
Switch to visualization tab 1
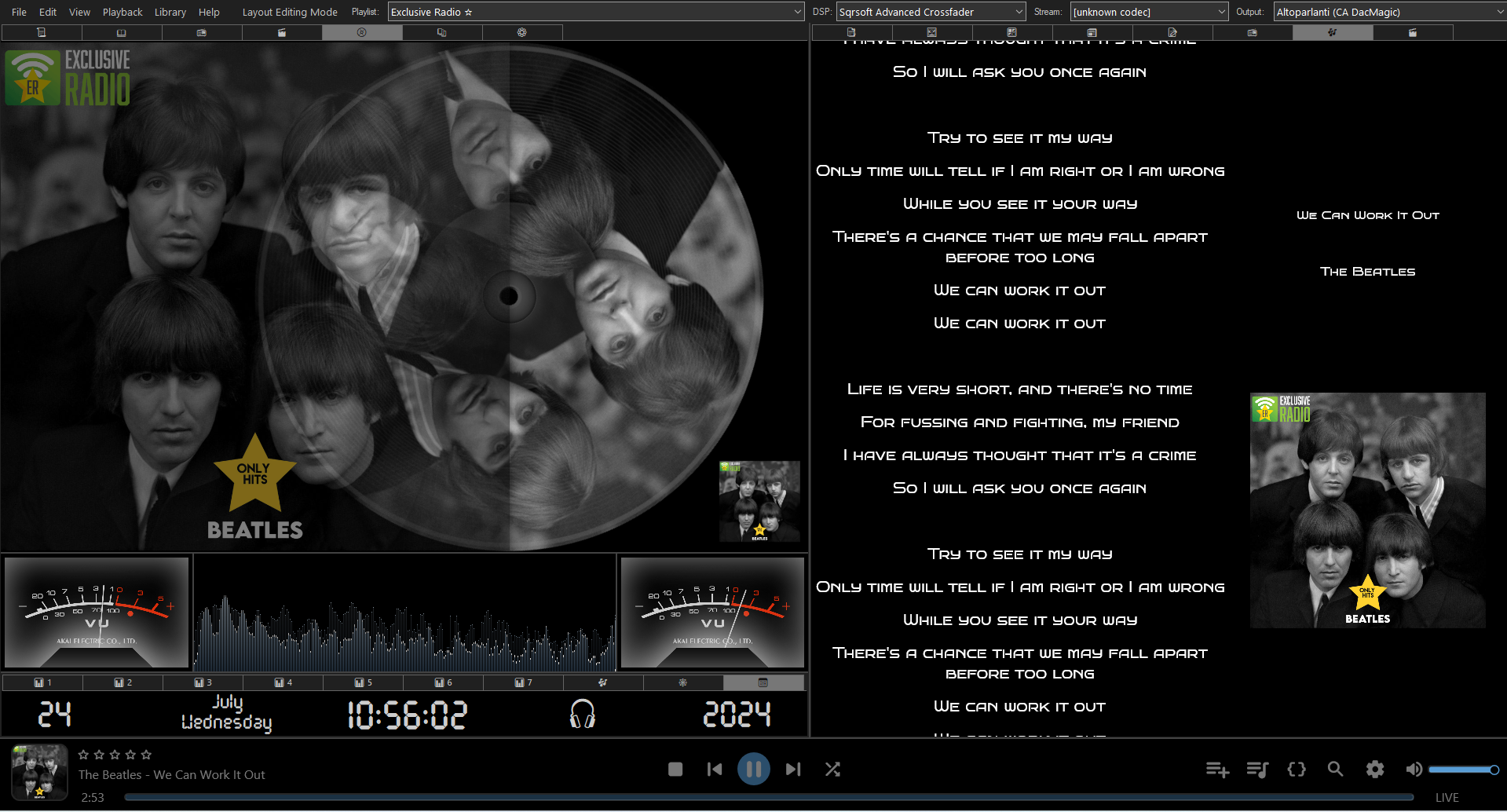(42, 682)
